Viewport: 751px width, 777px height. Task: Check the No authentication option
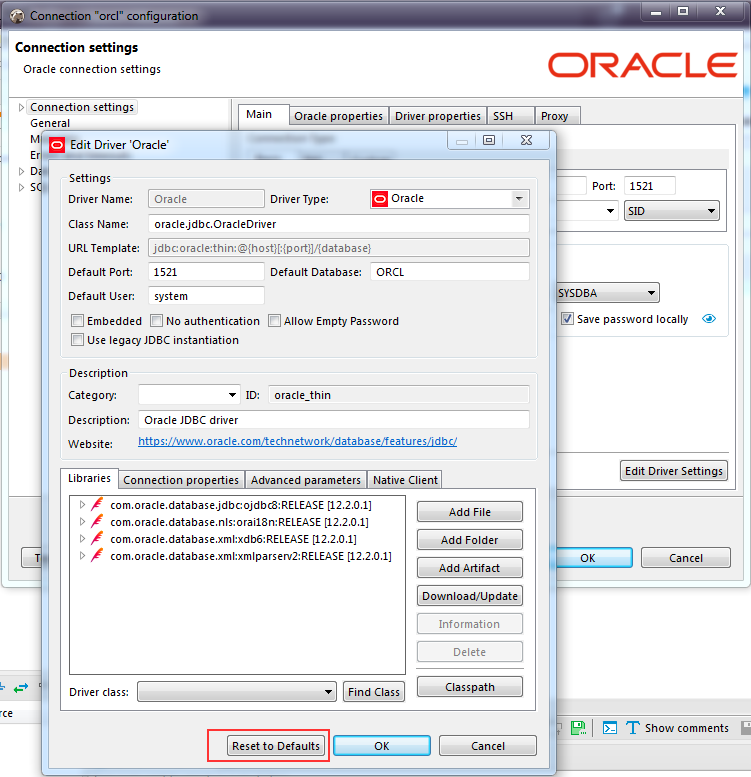coord(157,321)
